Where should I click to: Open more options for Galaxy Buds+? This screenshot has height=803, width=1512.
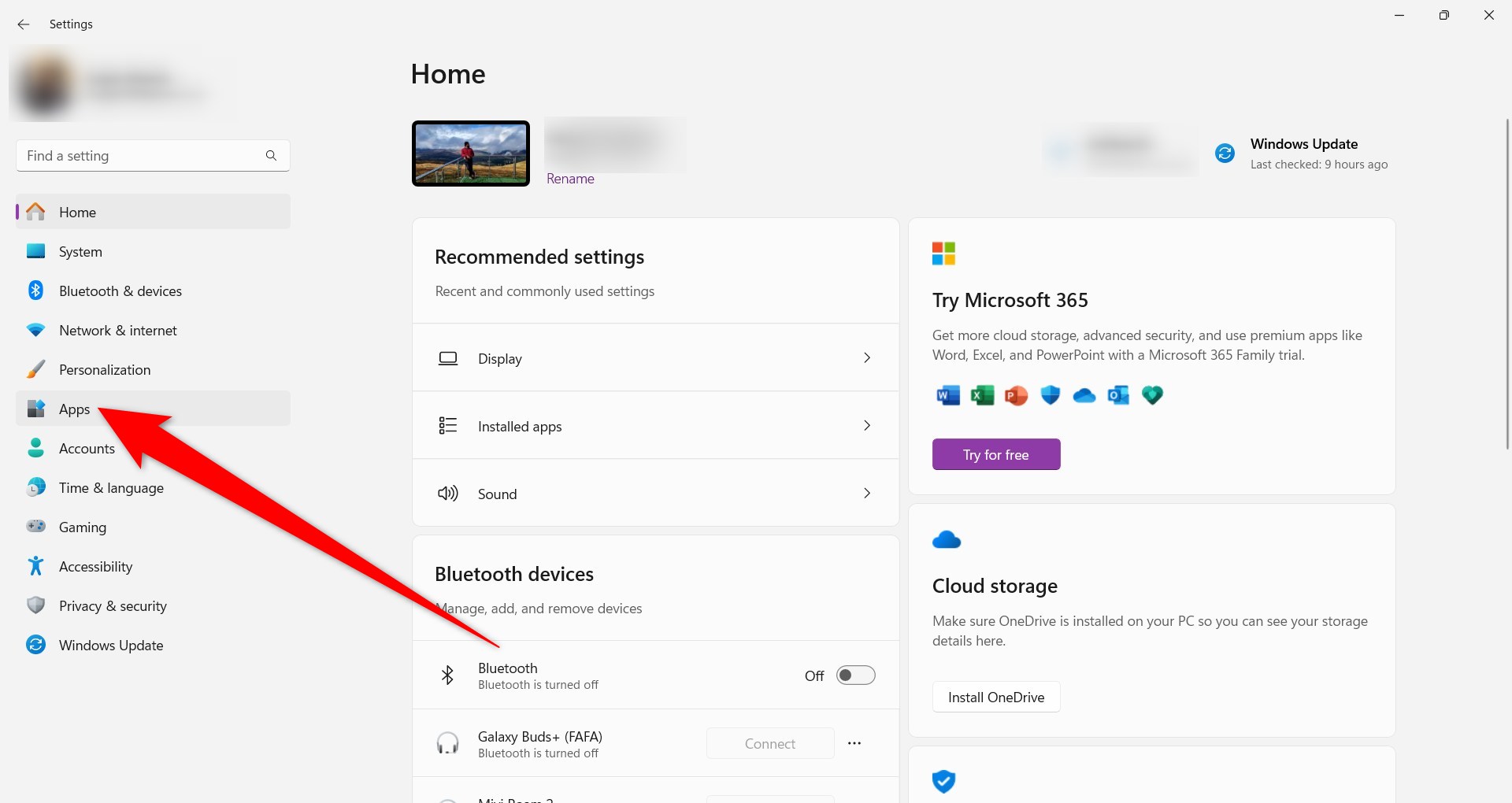tap(854, 743)
